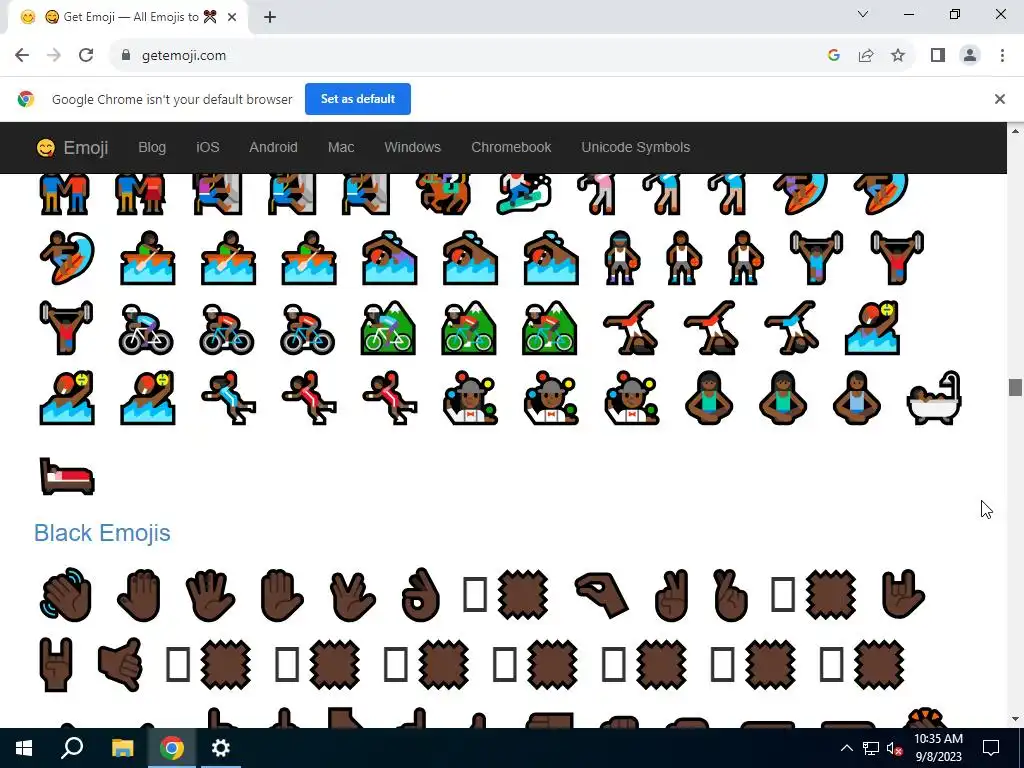
Task: Navigate to the Mac section
Action: pyautogui.click(x=341, y=147)
